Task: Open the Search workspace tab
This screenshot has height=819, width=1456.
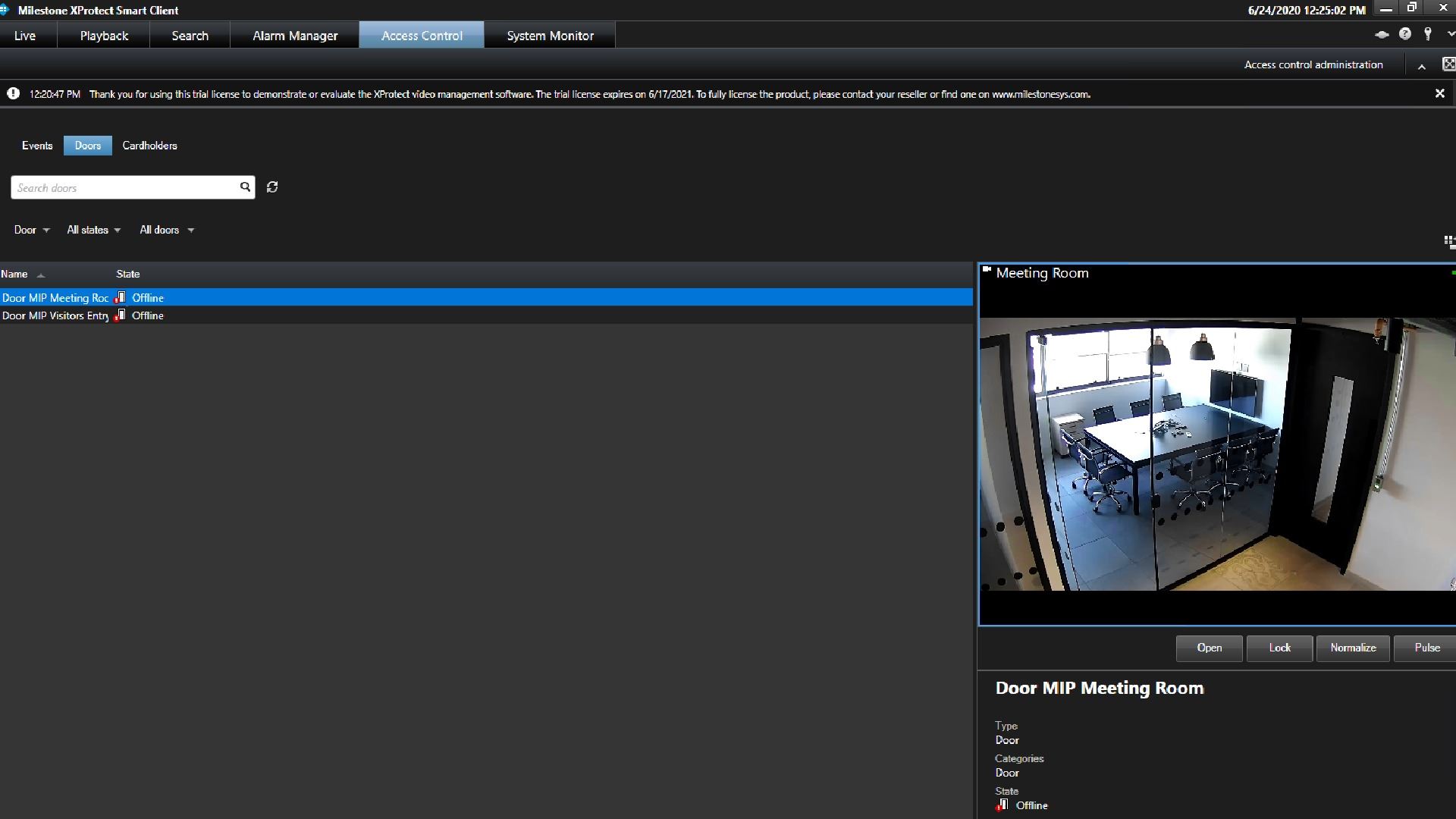Action: coord(190,36)
